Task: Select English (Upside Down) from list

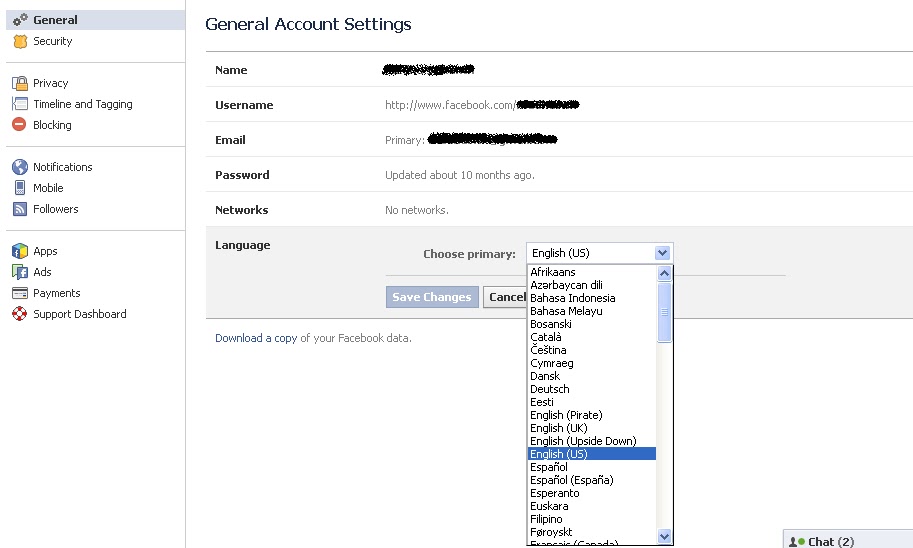Action: [x=592, y=441]
